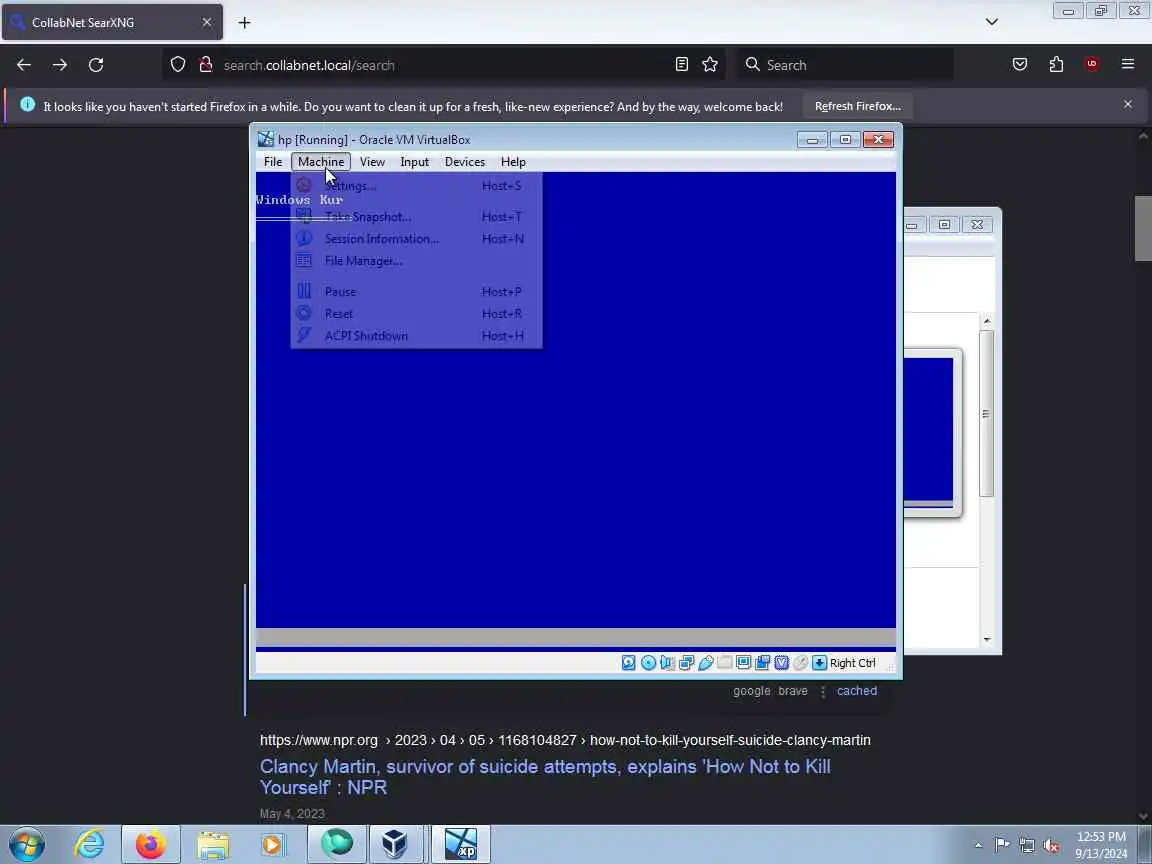1152x864 pixels.
Task: Open the View menu in VirtualBox
Action: (372, 162)
